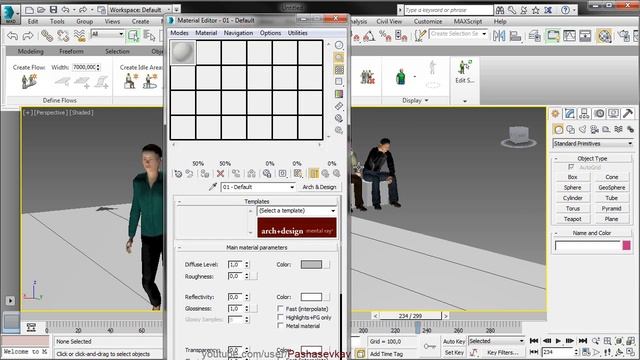Open Workspace: Default dropdown
640x360 pixels.
[140, 9]
